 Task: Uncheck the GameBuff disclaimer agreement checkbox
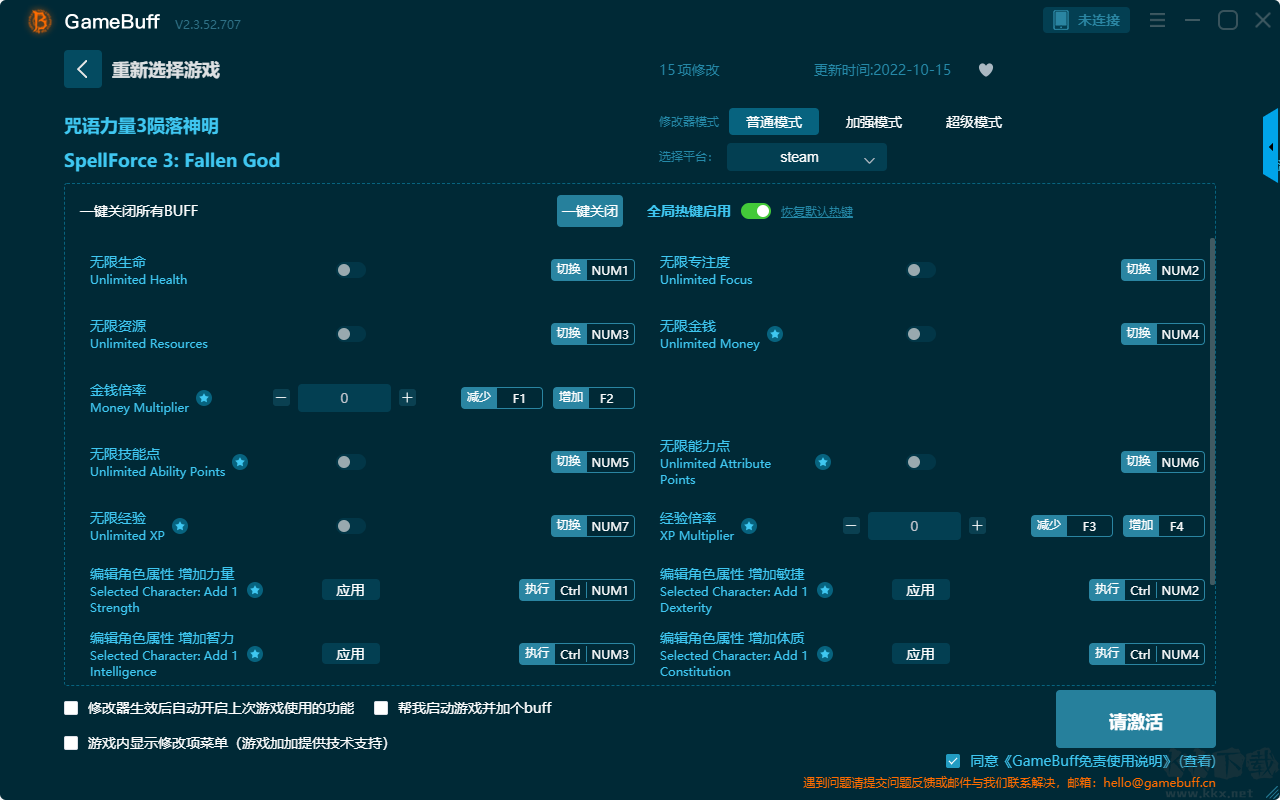[953, 761]
